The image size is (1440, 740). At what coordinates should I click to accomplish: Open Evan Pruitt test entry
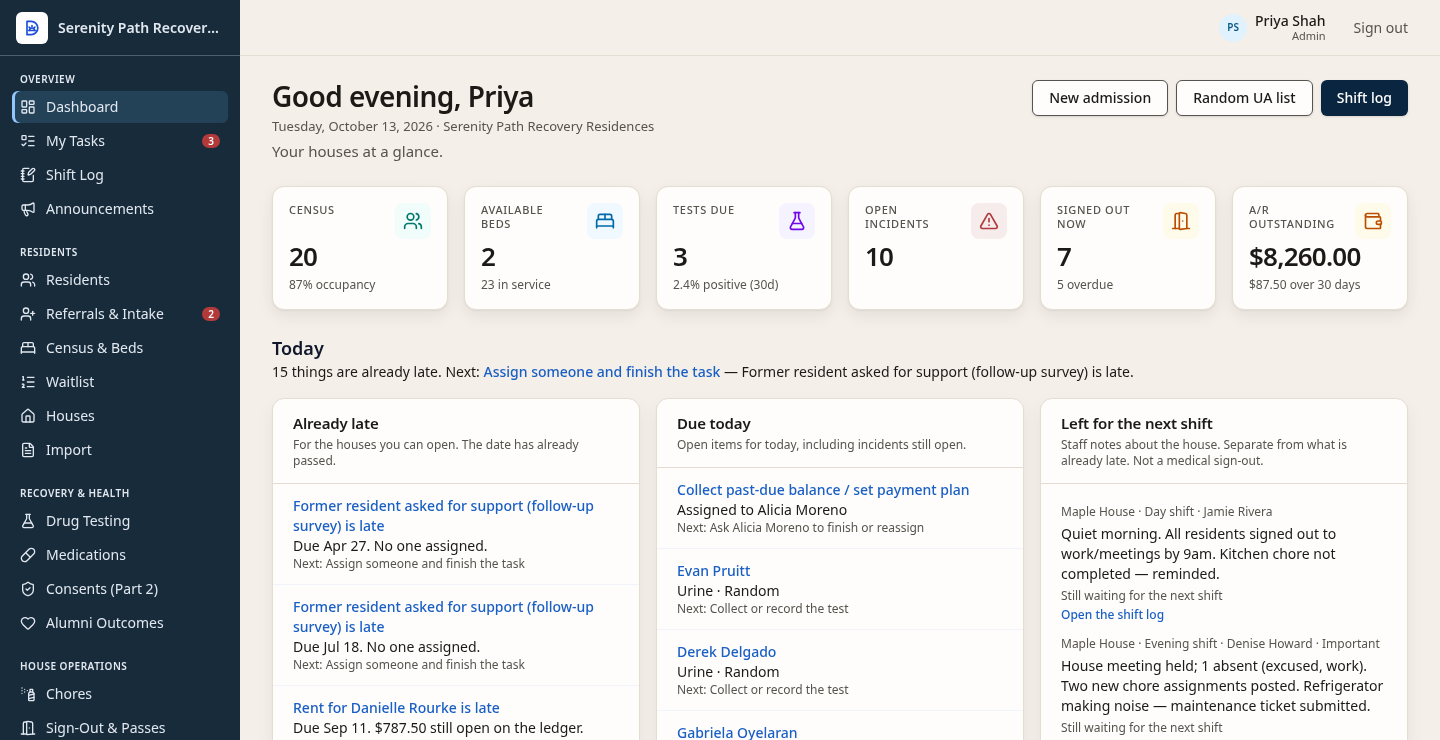click(713, 571)
